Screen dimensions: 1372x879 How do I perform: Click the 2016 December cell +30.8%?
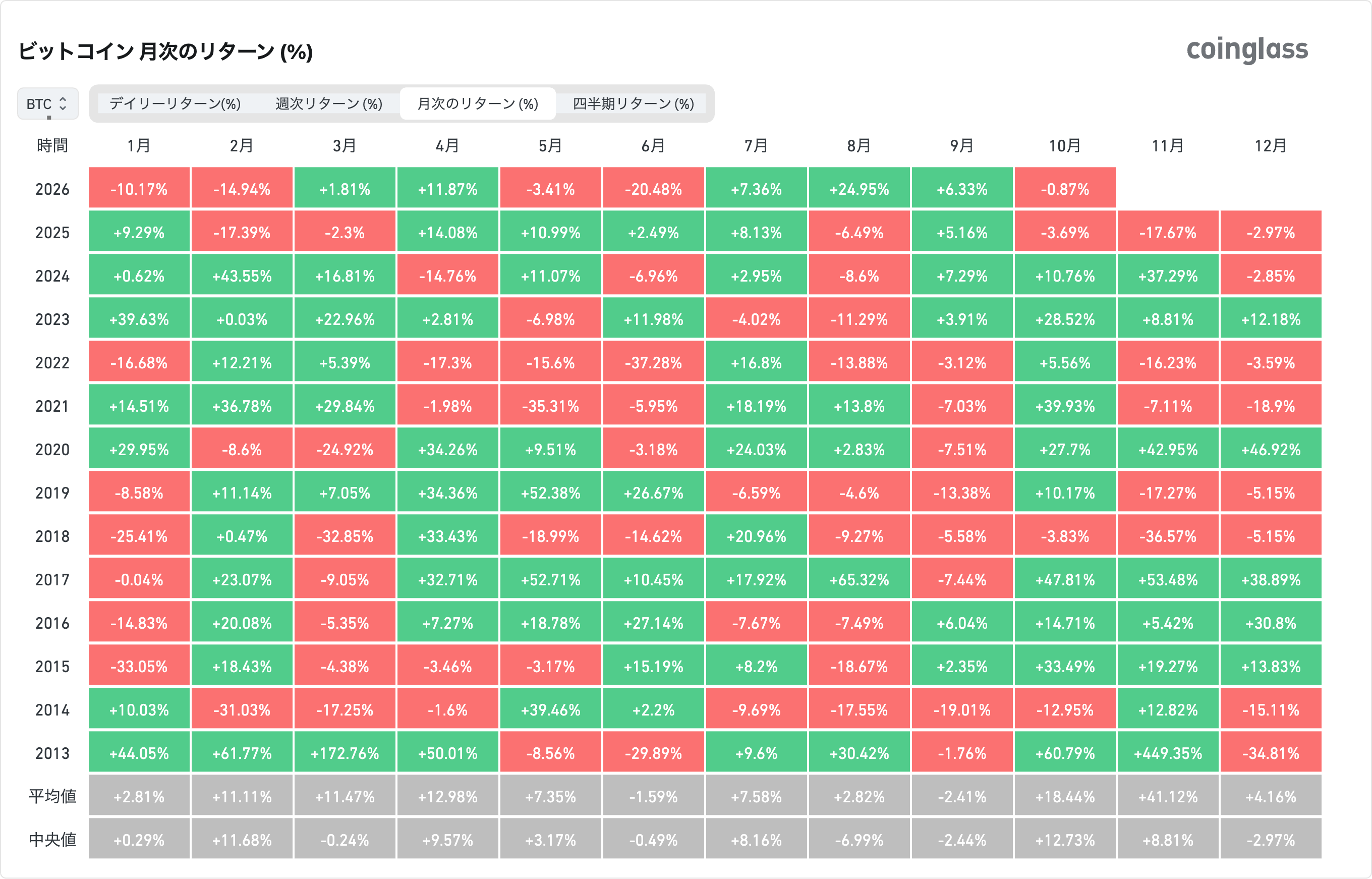pos(1271,622)
